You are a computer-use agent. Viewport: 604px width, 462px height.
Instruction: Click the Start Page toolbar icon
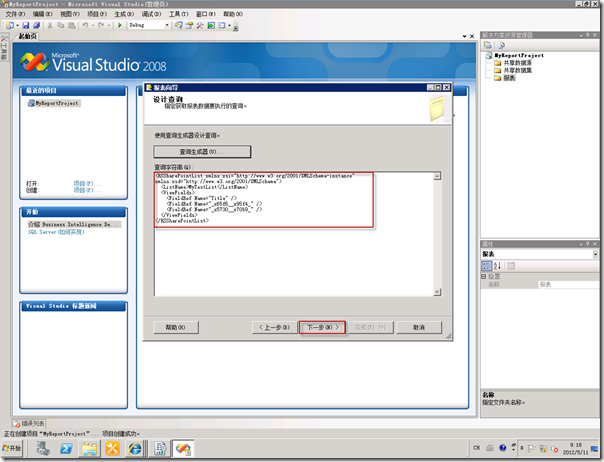click(x=211, y=25)
